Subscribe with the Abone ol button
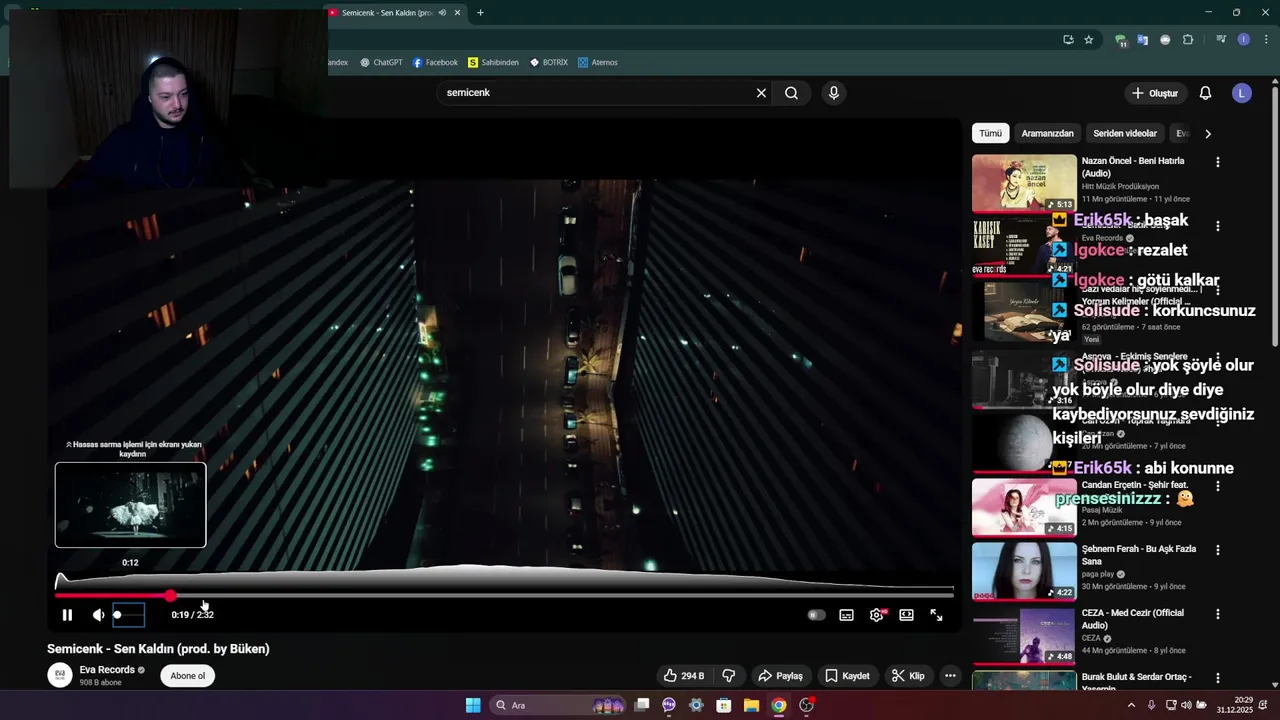Viewport: 1280px width, 720px height. coord(188,676)
